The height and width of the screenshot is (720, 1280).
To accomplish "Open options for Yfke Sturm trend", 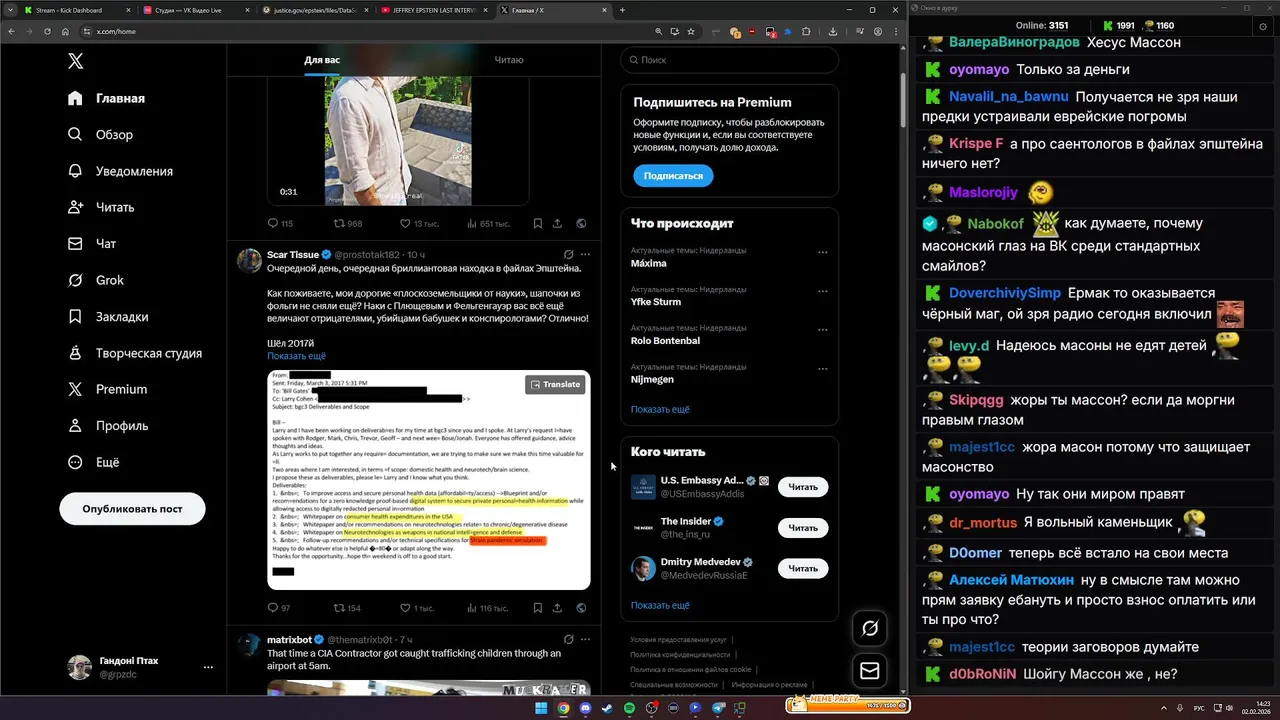I will click(x=823, y=291).
